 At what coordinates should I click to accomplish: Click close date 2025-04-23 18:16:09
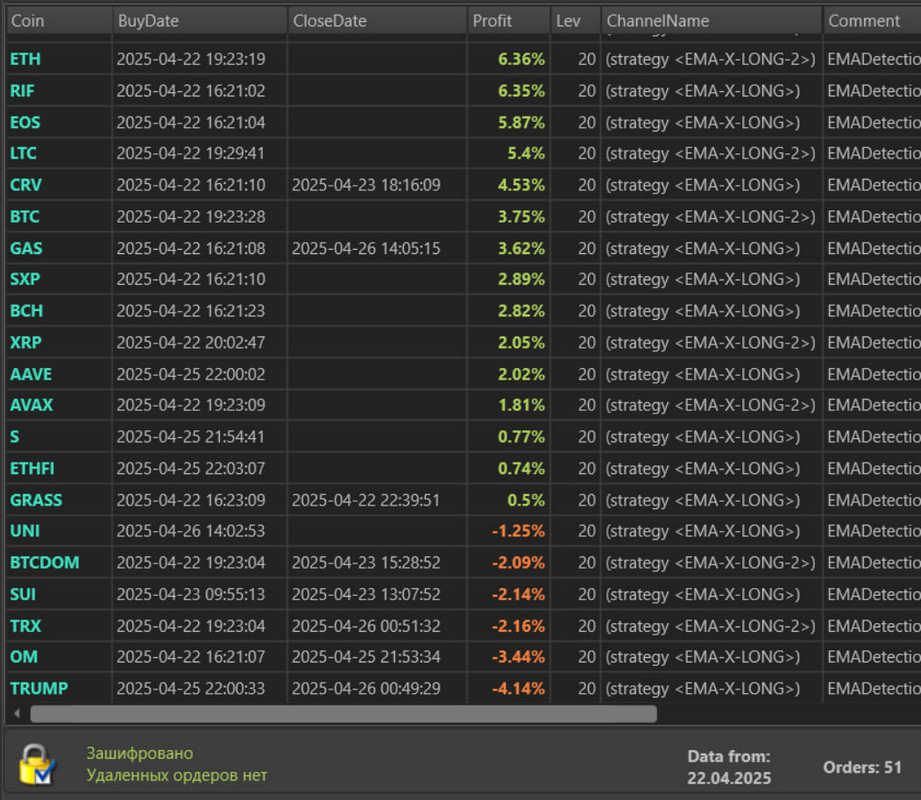tap(366, 185)
